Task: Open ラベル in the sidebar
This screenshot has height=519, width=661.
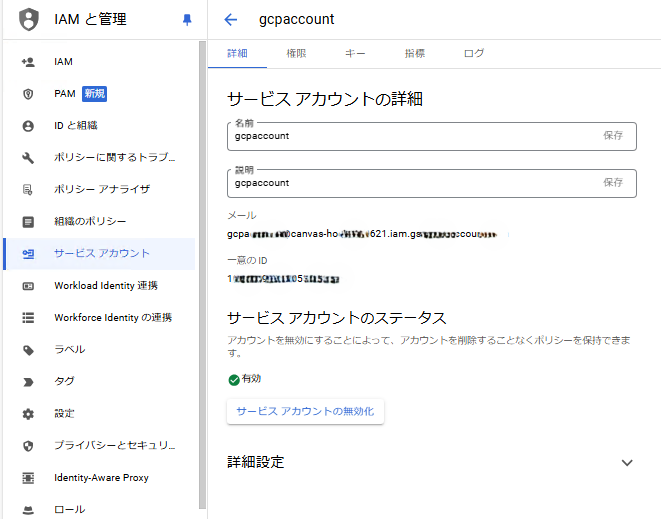Action: click(99, 350)
